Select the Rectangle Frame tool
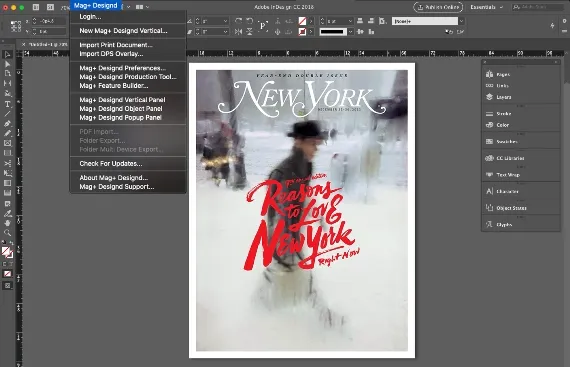This screenshot has height=367, width=570. 7,143
